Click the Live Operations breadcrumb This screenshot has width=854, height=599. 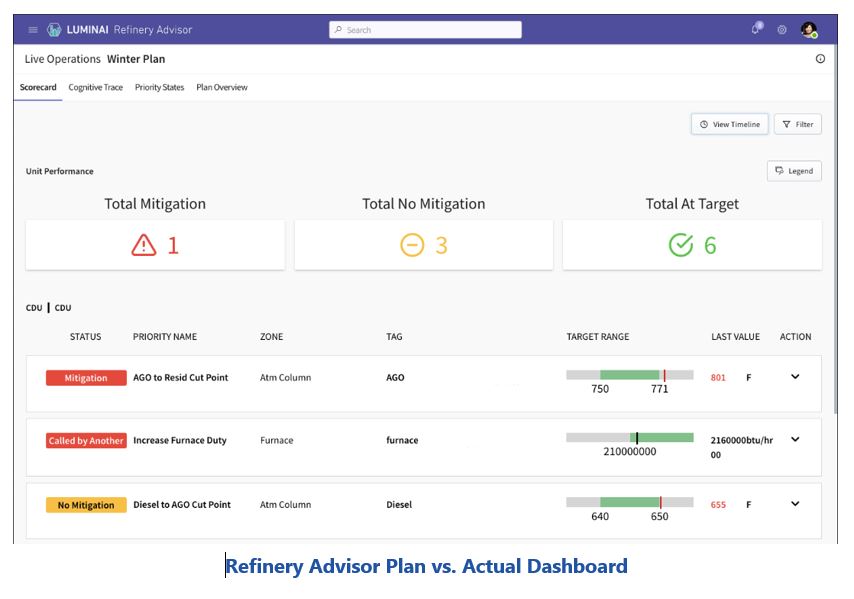(63, 59)
